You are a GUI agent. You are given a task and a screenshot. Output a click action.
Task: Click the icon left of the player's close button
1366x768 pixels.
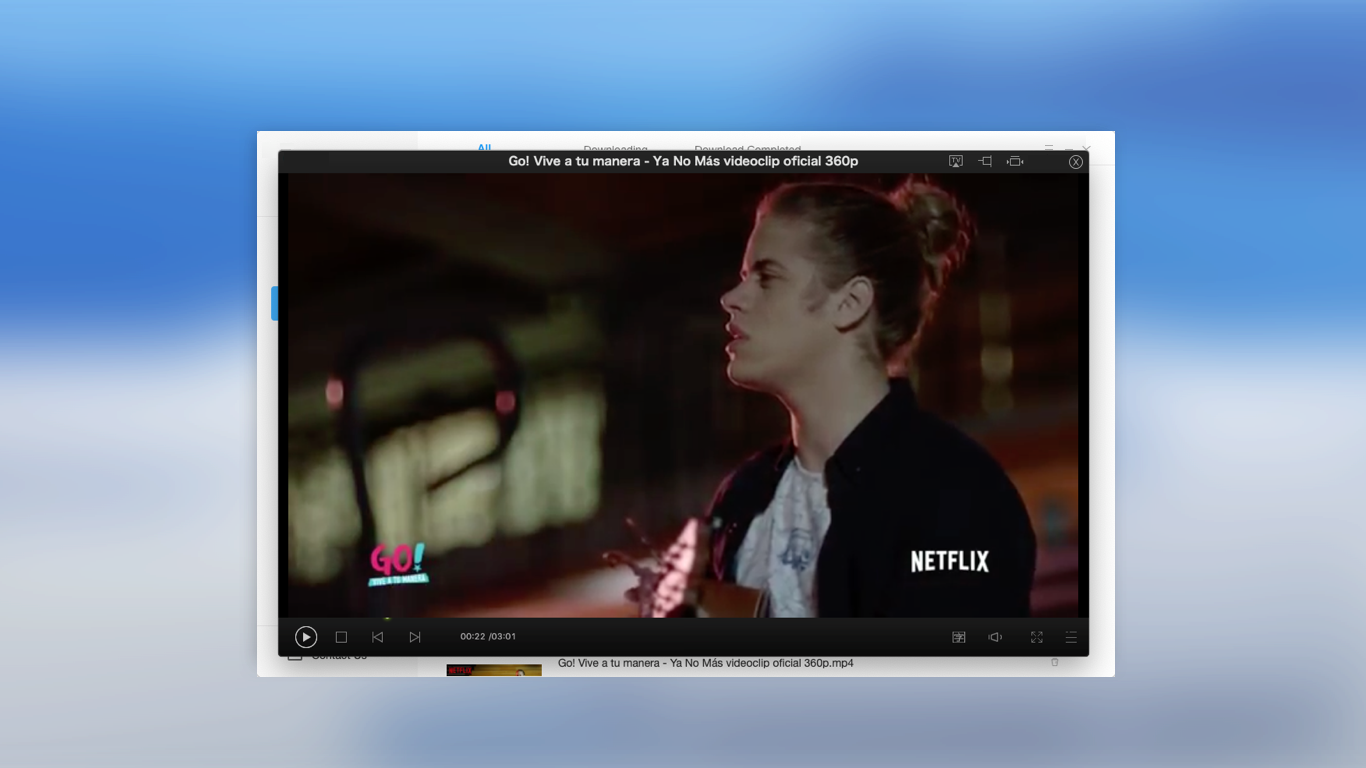tap(1015, 161)
